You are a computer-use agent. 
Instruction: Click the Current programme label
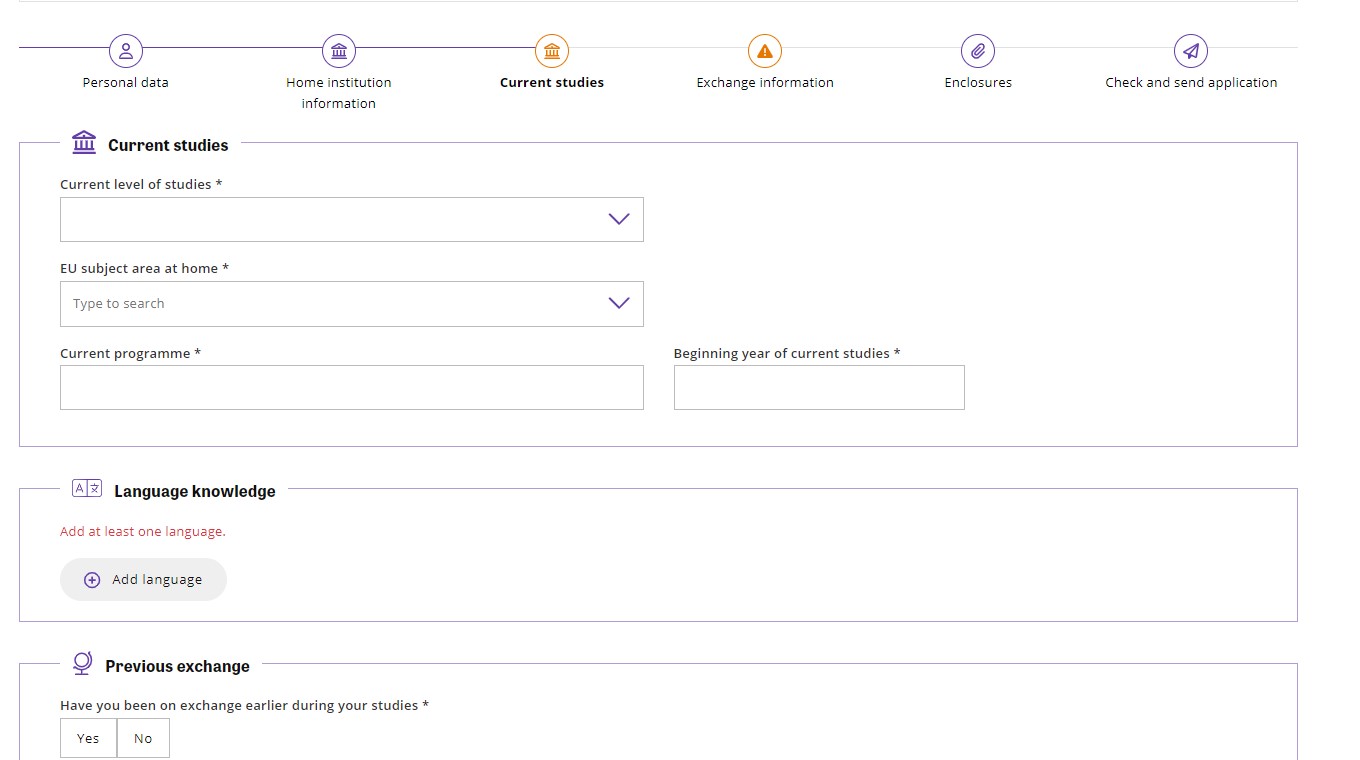click(131, 353)
